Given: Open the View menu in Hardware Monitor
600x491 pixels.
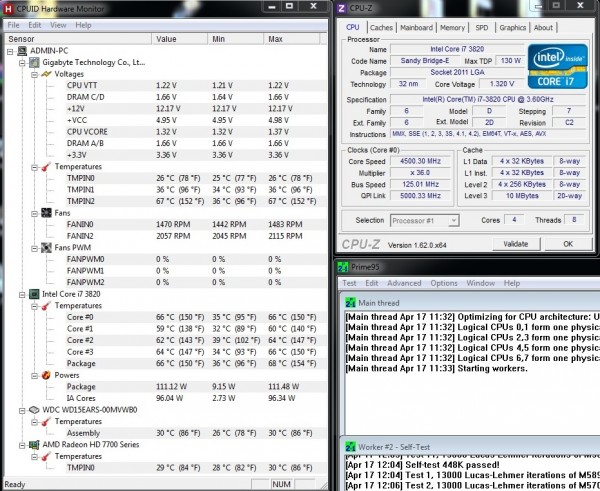Looking at the screenshot, I should point(58,25).
